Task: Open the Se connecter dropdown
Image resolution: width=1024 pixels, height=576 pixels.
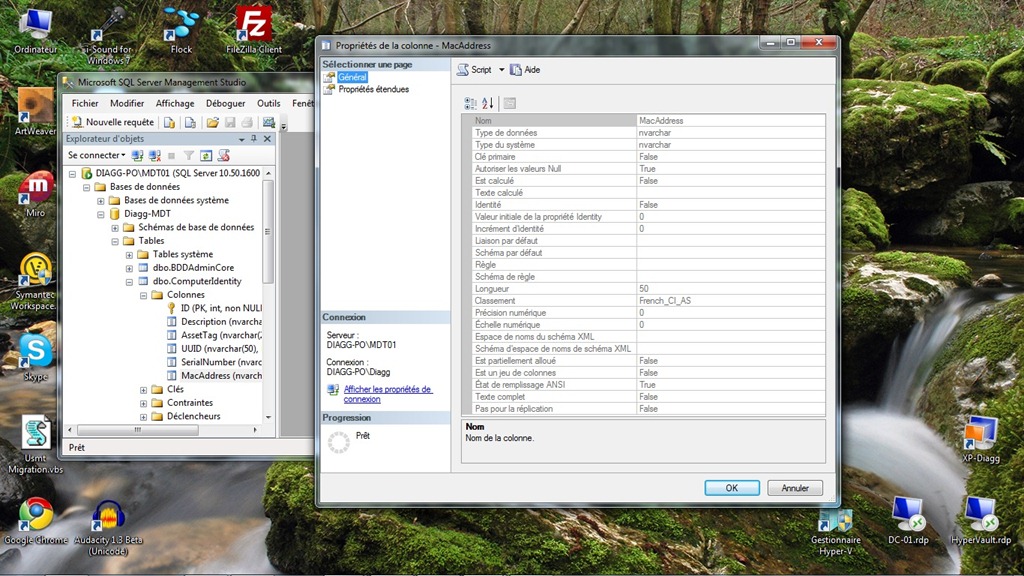Action: coord(97,155)
